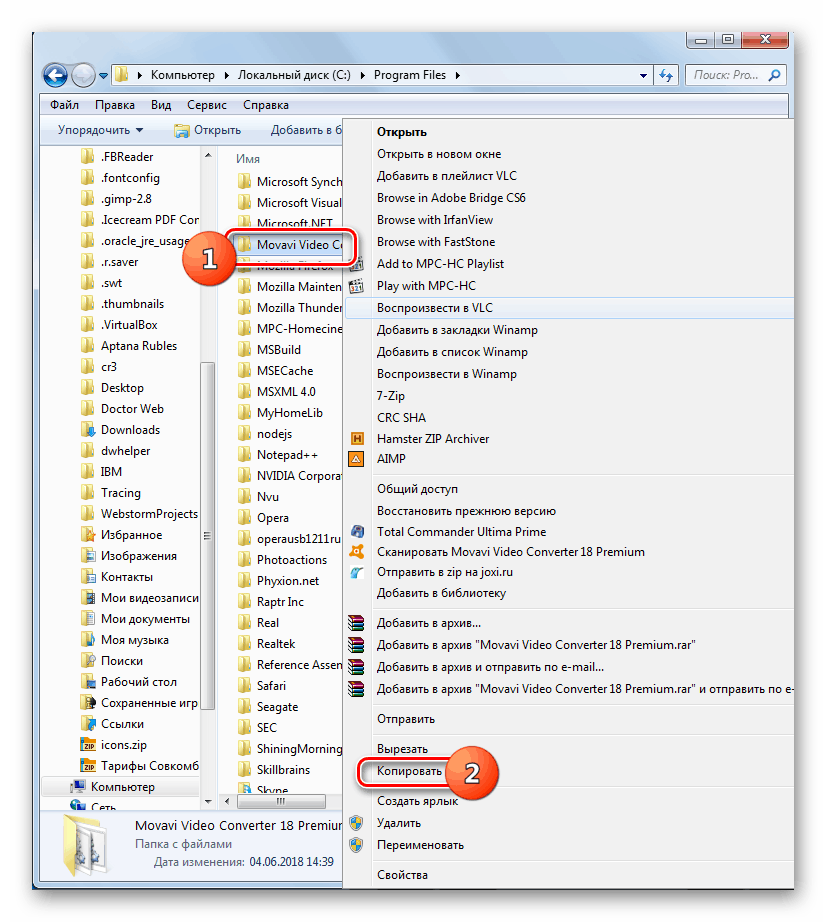Screen dimensions: 826x922
Task: Open the Файл menu
Action: coord(64,105)
